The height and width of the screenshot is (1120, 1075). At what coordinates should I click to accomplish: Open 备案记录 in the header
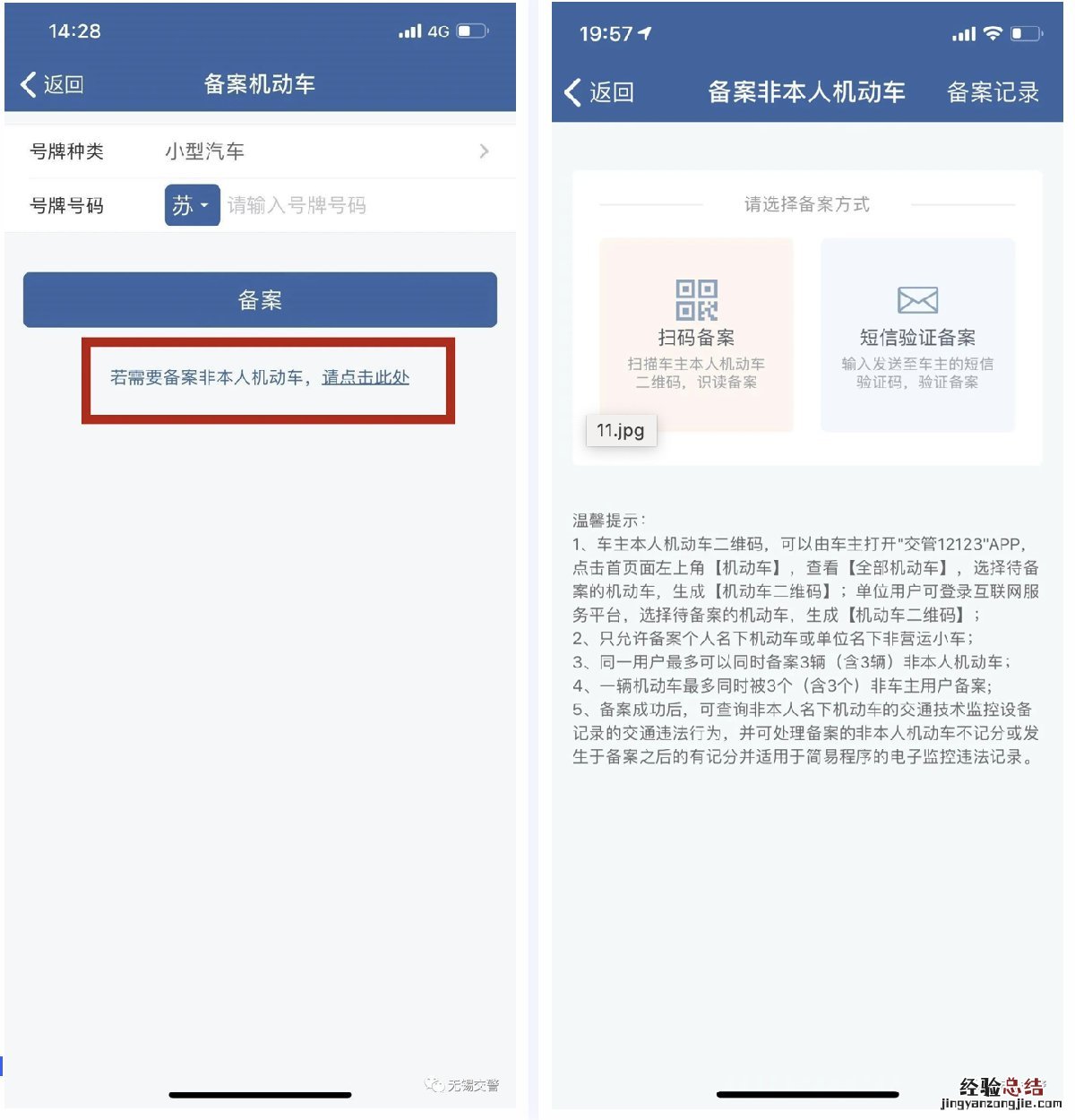(993, 91)
